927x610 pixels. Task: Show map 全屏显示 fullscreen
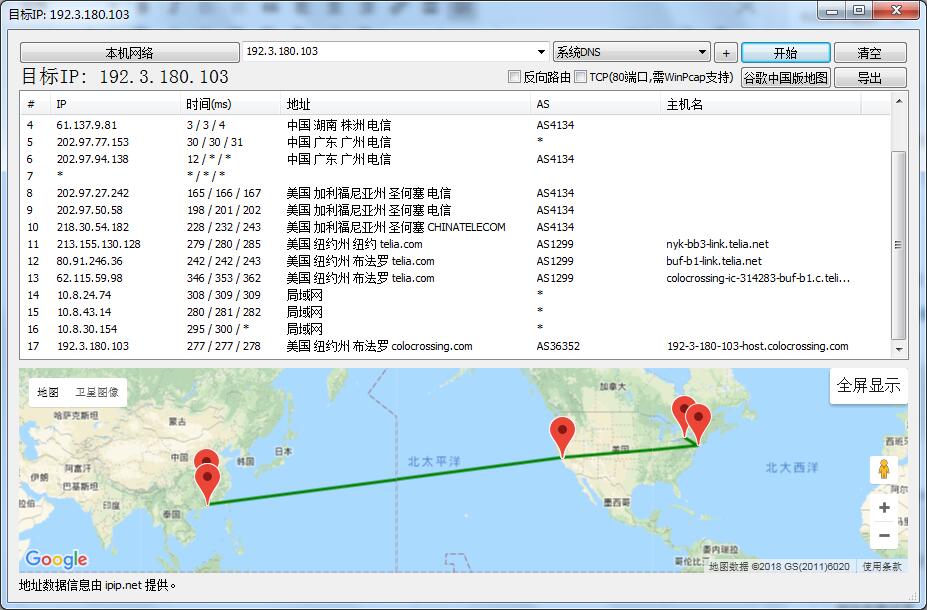tap(868, 386)
